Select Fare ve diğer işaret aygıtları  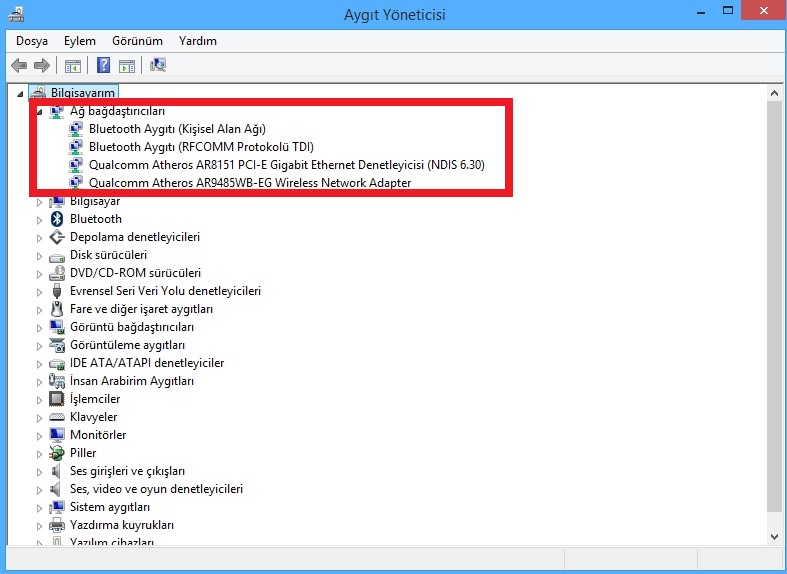pos(141,309)
